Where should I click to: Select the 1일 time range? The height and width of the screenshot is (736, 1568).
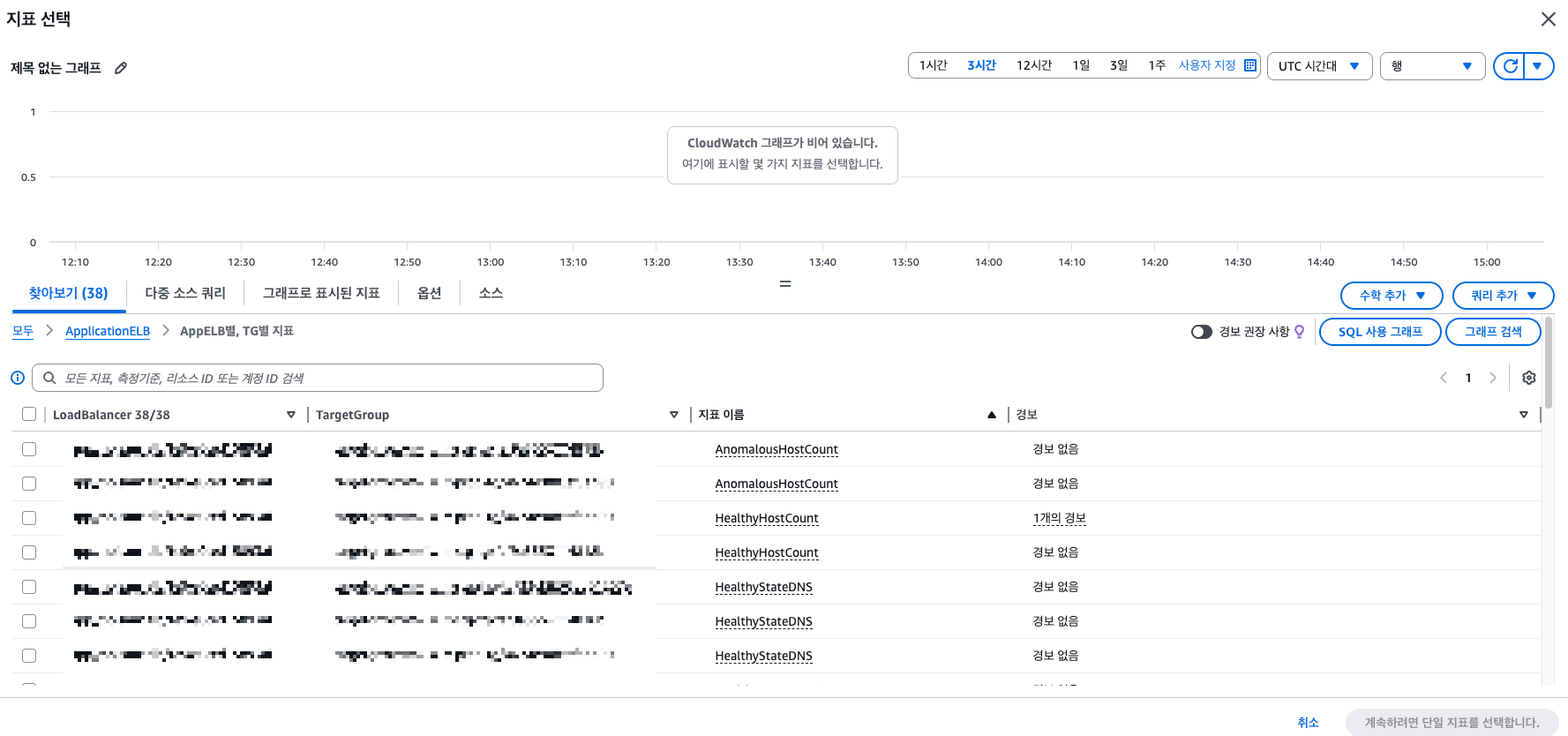(x=1081, y=65)
